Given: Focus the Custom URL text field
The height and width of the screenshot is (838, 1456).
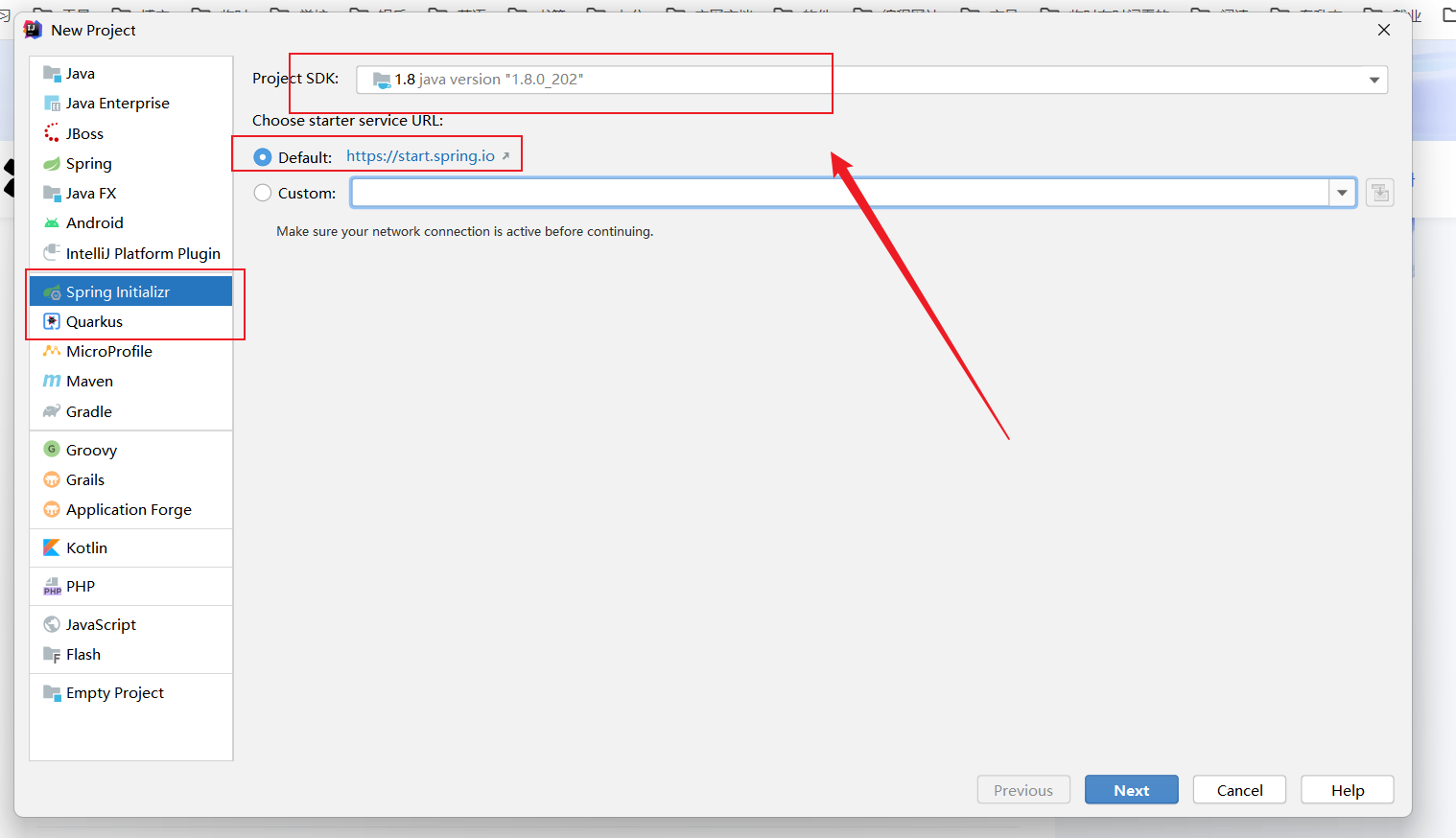Looking at the screenshot, I should [x=840, y=193].
